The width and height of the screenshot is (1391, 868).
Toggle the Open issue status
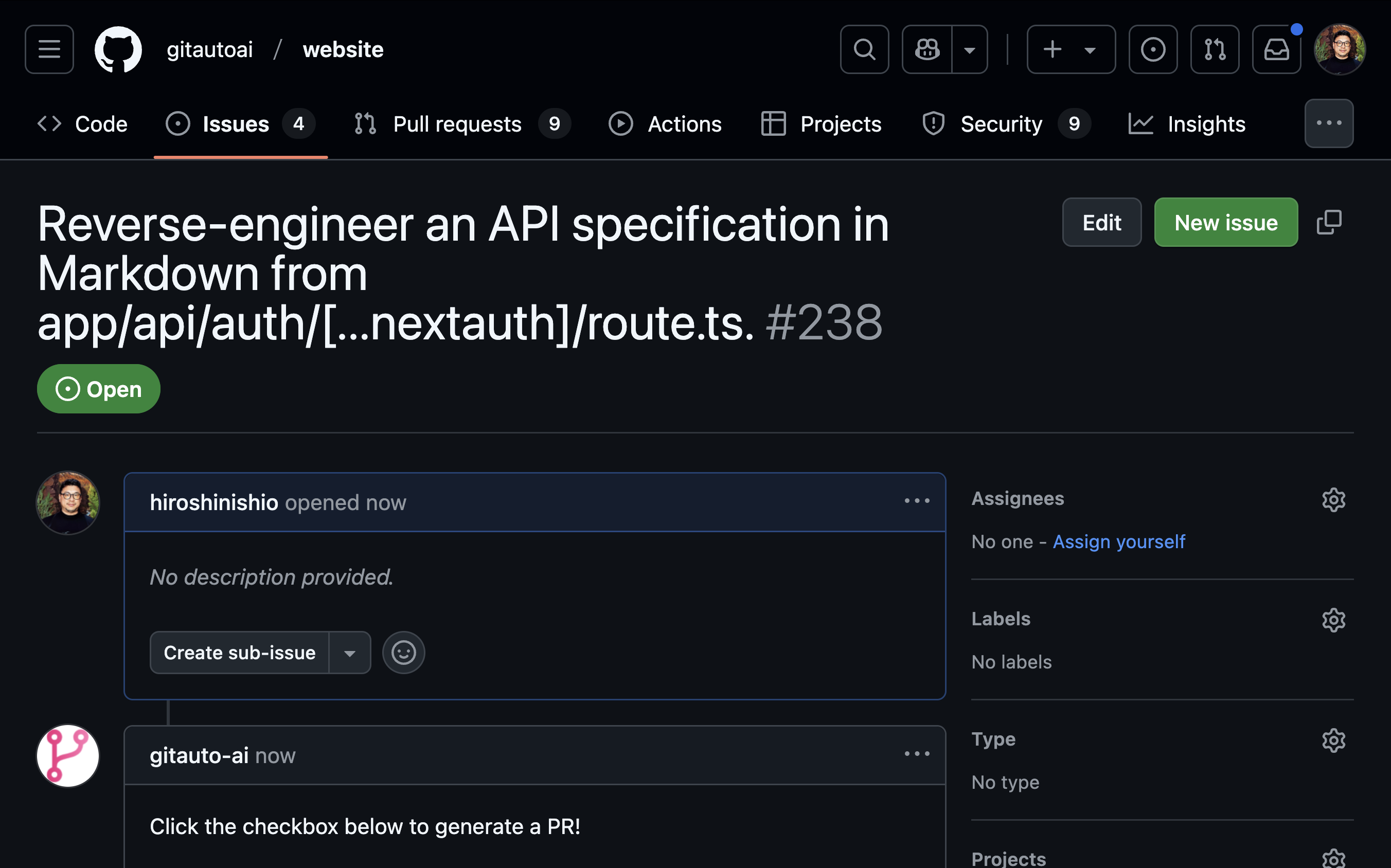(x=98, y=388)
